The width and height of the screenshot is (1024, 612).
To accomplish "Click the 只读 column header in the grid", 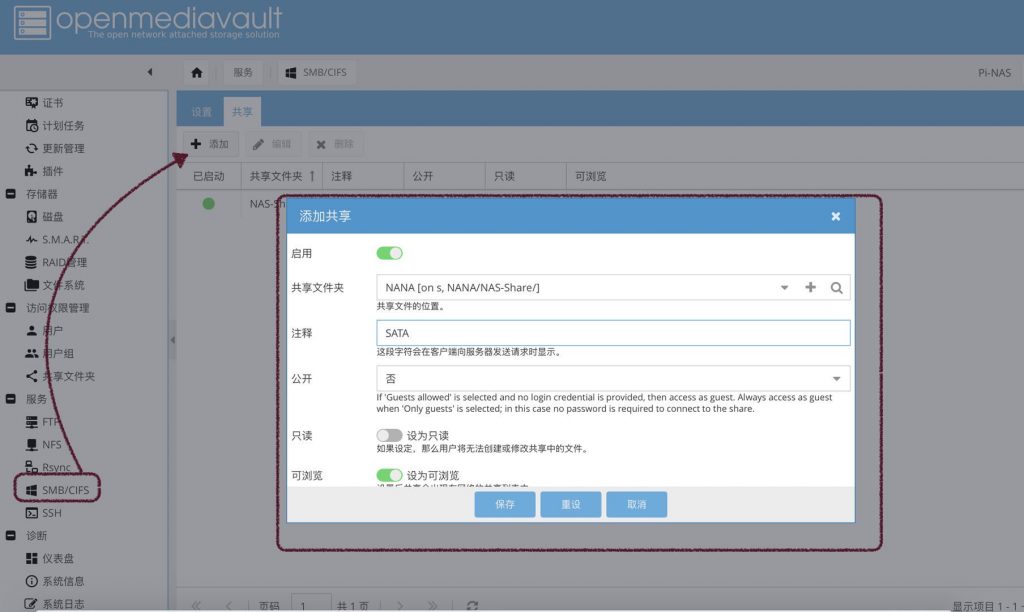I will tap(526, 176).
